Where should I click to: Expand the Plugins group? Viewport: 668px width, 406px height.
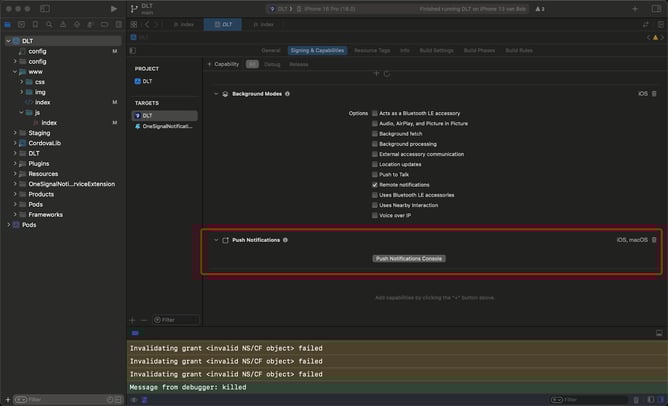pos(15,164)
